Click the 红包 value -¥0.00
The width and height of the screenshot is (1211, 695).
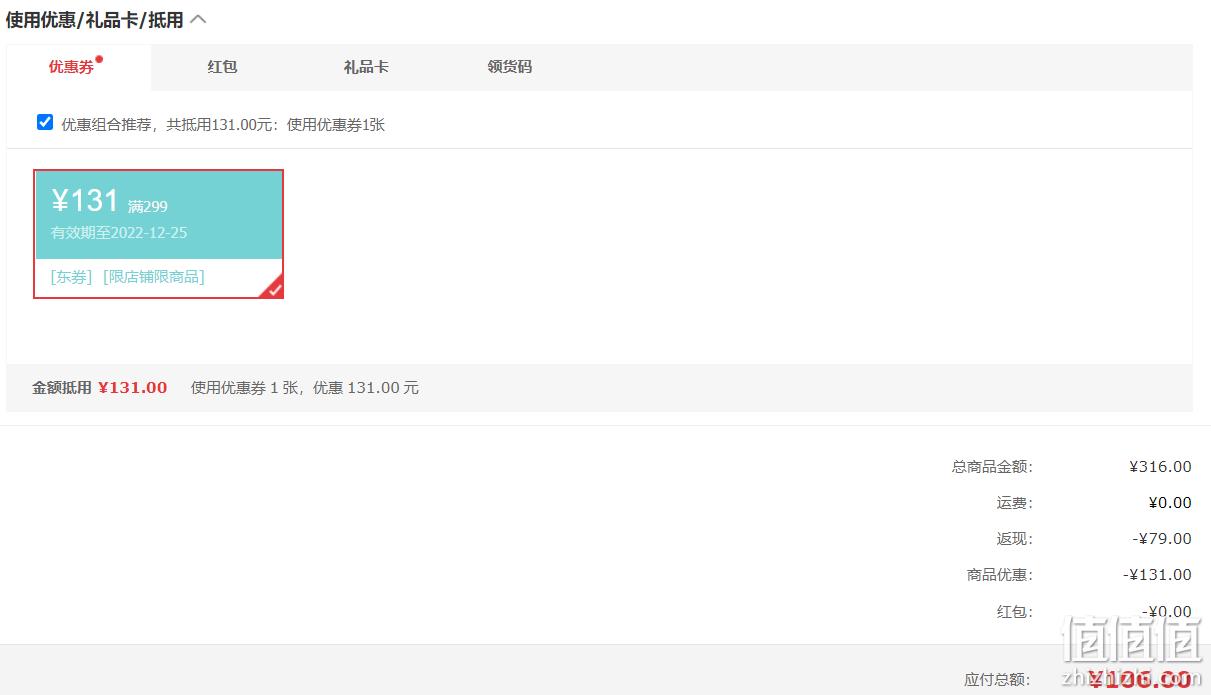(x=1166, y=612)
